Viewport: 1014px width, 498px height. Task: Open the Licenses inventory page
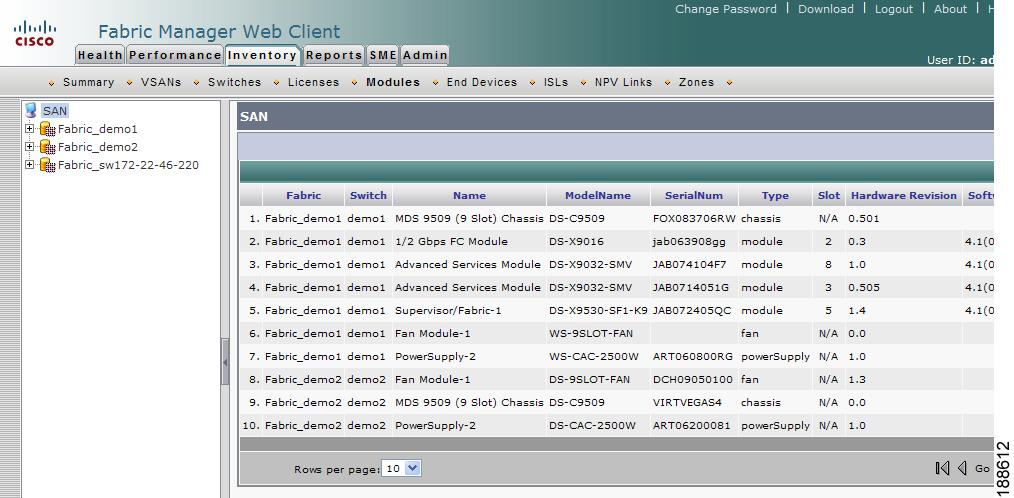point(314,82)
